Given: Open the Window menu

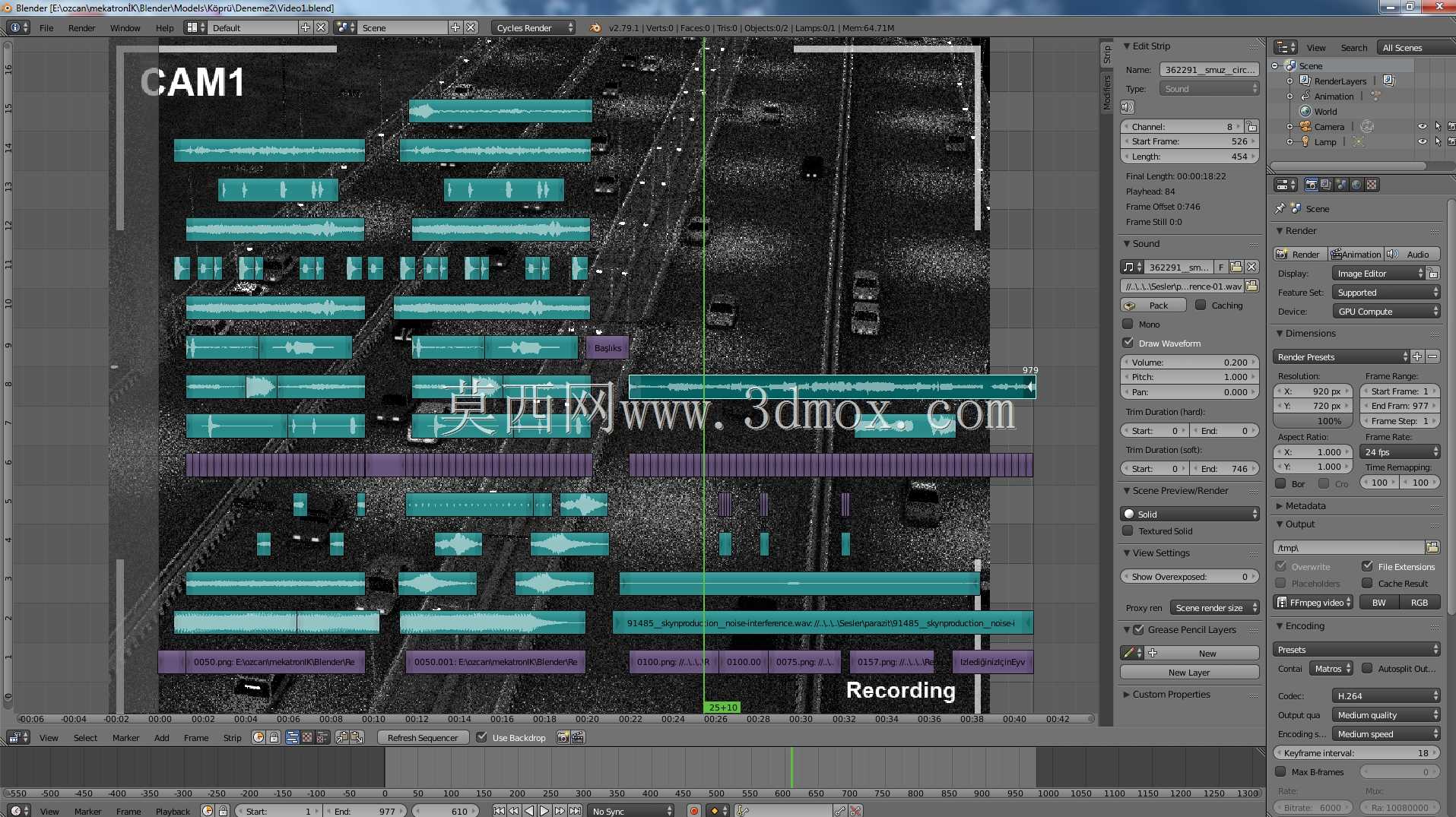Looking at the screenshot, I should [125, 27].
